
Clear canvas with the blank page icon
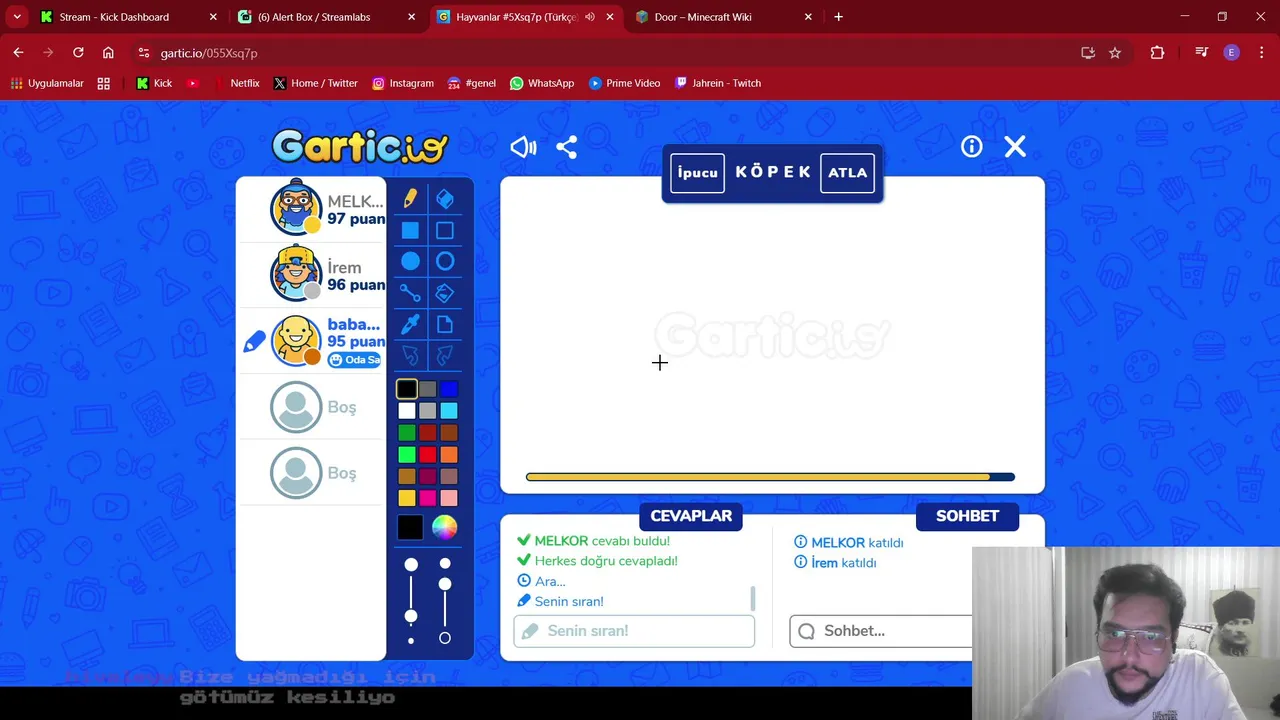(445, 324)
